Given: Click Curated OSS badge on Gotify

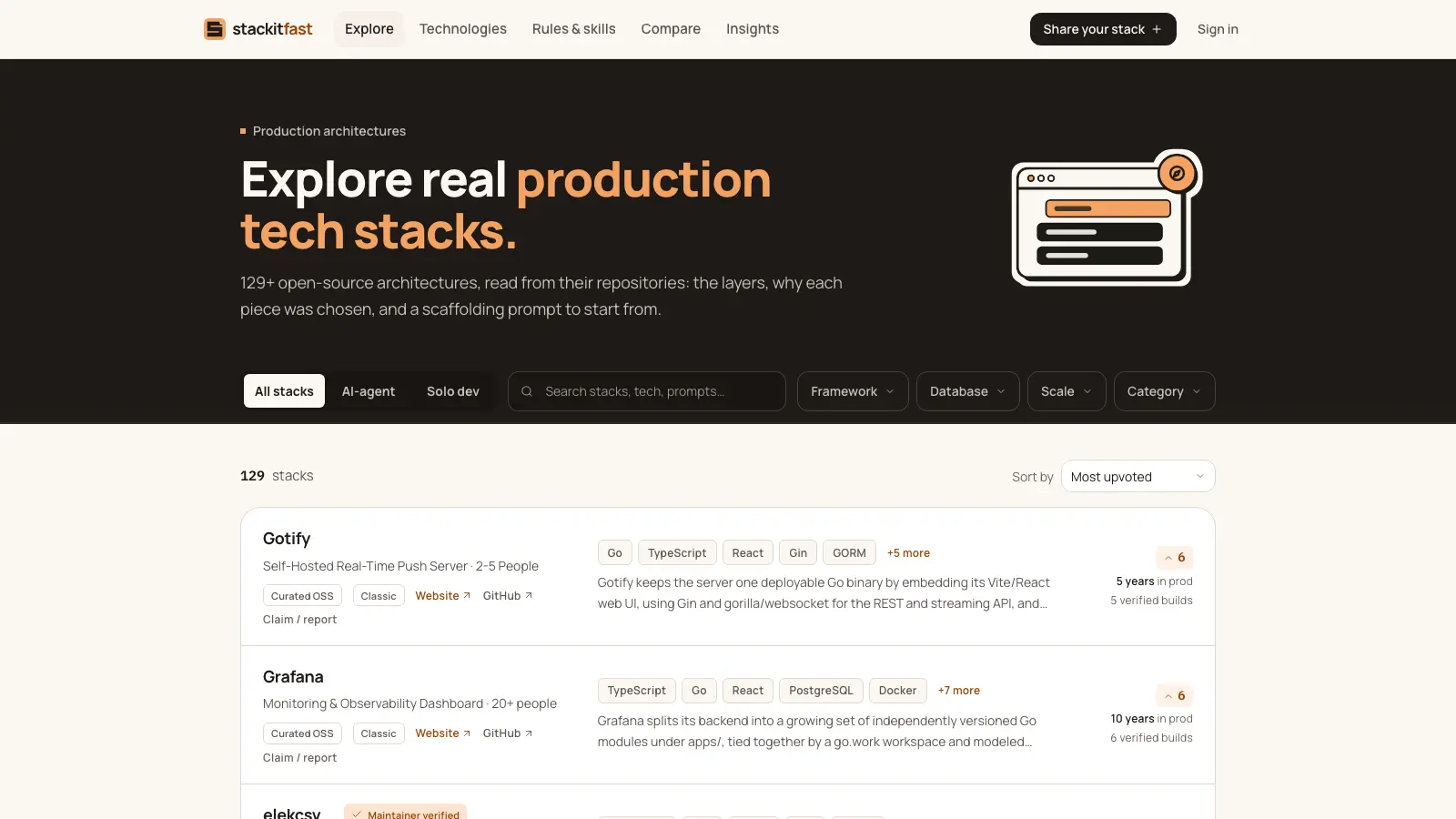Looking at the screenshot, I should [302, 596].
